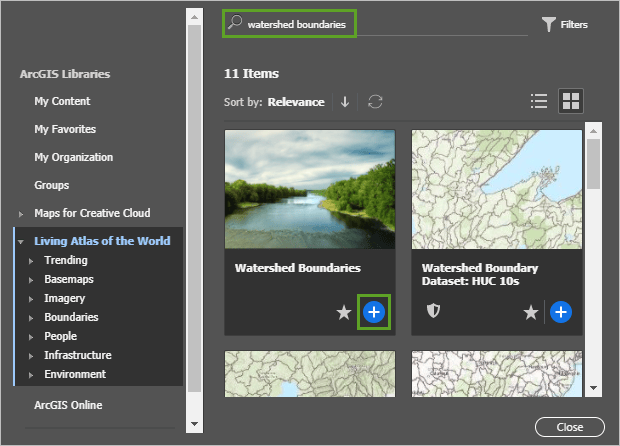This screenshot has height=446, width=620.
Task: Select the river photo thumbnail
Action: 310,189
